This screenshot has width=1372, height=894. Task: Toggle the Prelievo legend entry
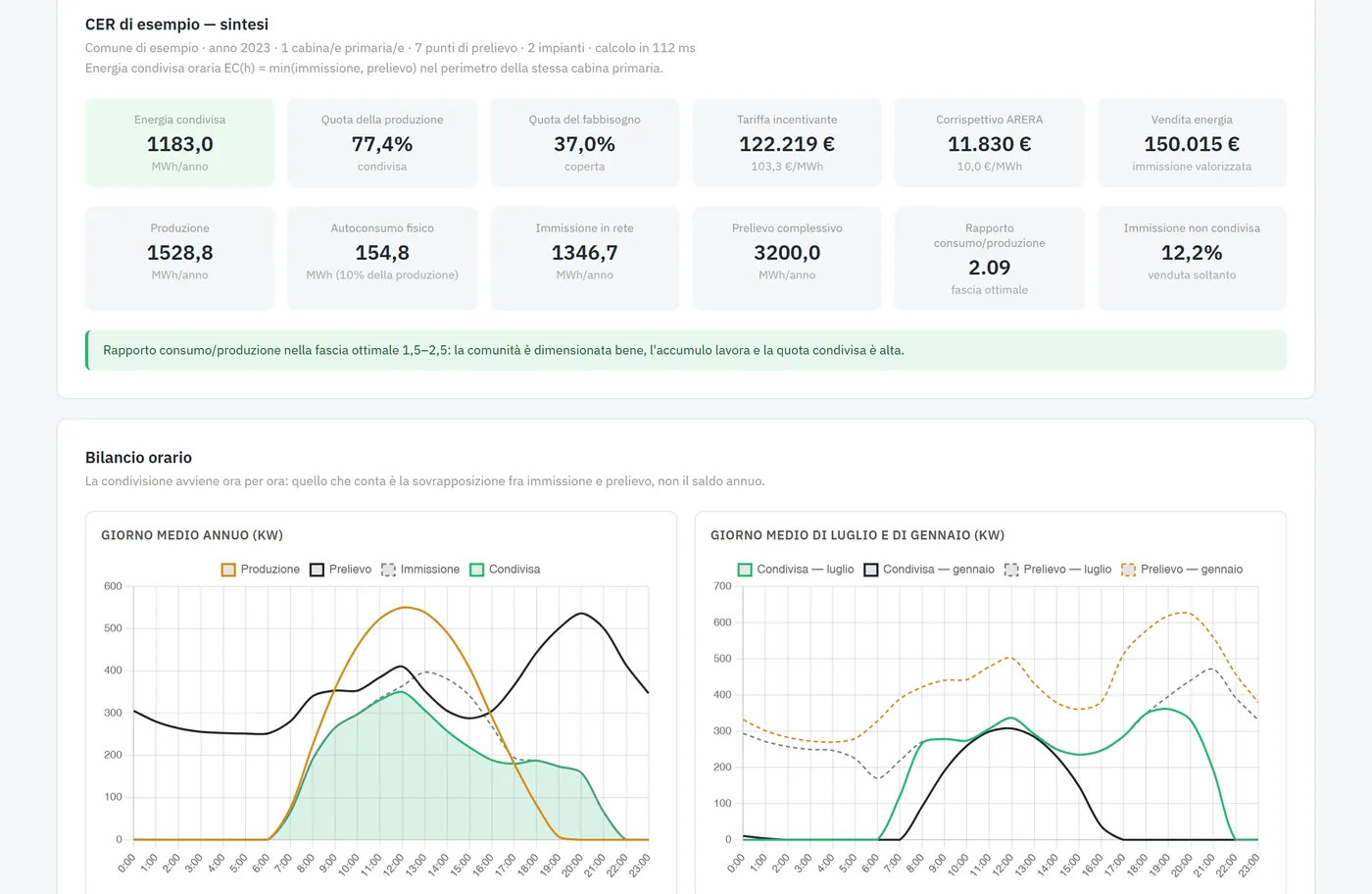[341, 570]
